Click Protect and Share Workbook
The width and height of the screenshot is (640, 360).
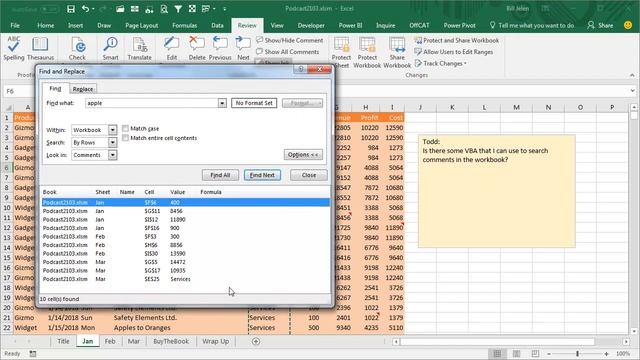[456, 40]
